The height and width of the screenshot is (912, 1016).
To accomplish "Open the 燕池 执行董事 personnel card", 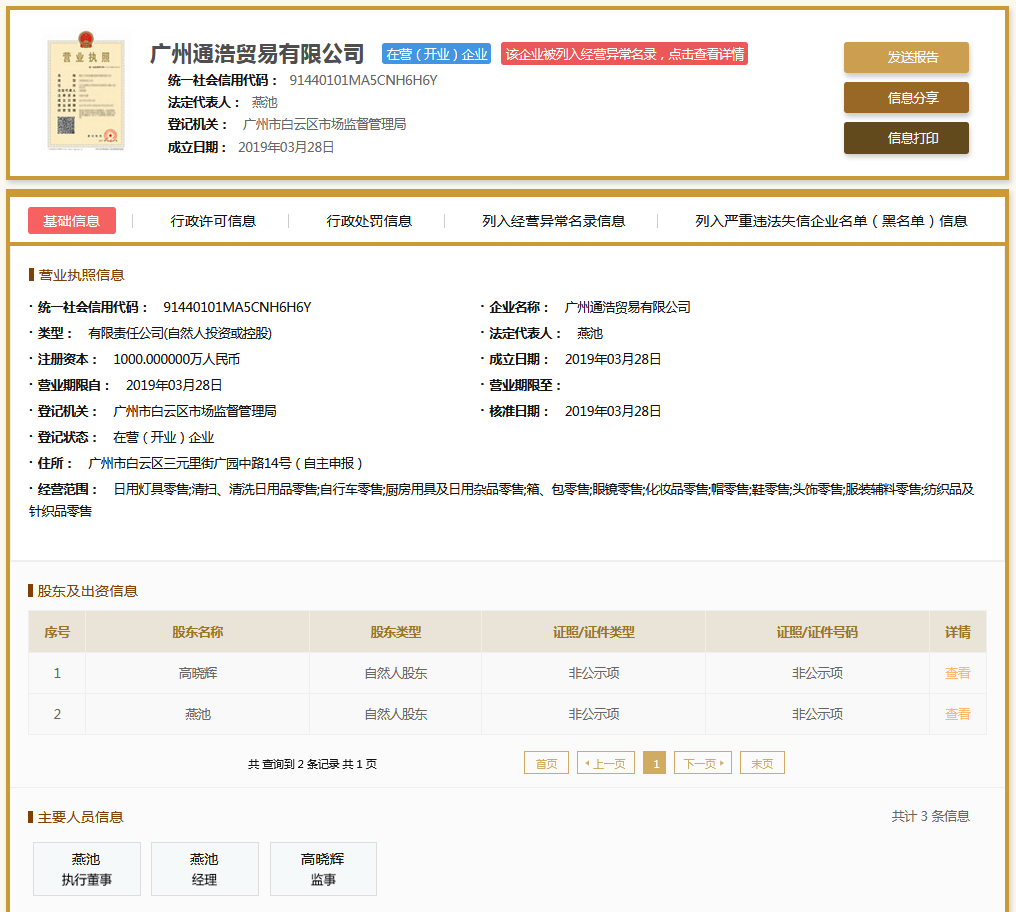I will tap(86, 869).
